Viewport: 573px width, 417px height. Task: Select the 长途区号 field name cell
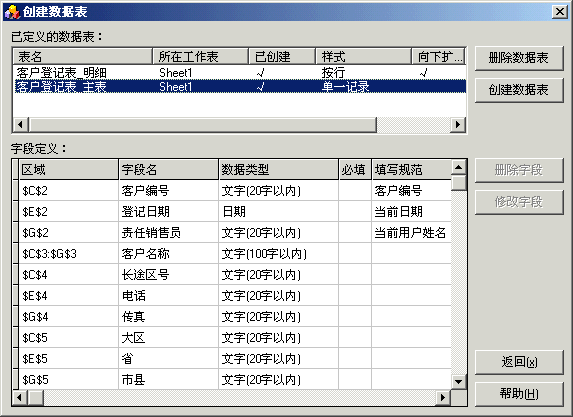pyautogui.click(x=169, y=275)
